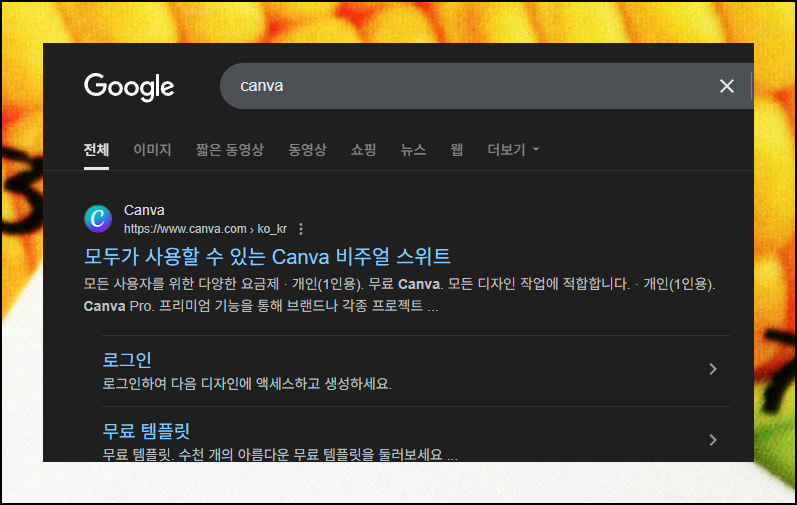Image resolution: width=797 pixels, height=505 pixels.
Task: Expand the chevron on the 무료 템플릿 row
Action: pyautogui.click(x=713, y=440)
